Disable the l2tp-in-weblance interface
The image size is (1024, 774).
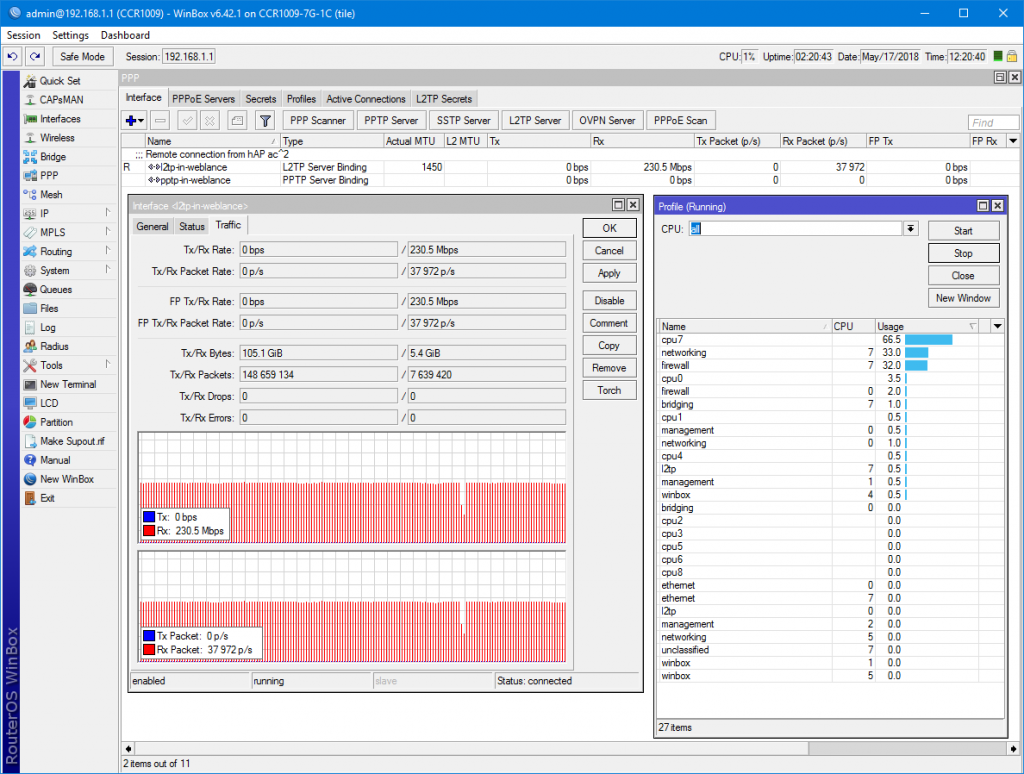(609, 299)
